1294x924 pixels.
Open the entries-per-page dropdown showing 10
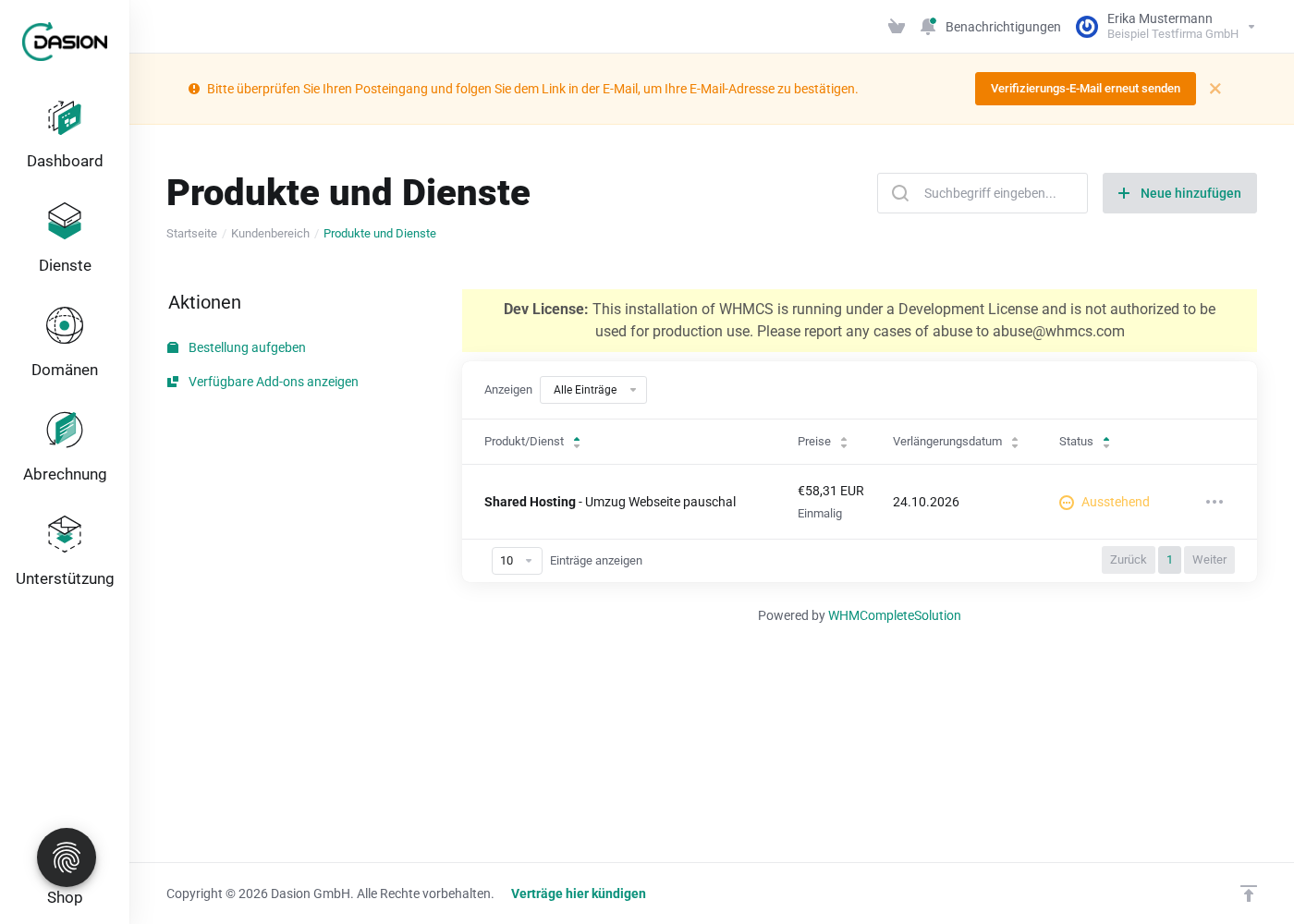pyautogui.click(x=517, y=561)
